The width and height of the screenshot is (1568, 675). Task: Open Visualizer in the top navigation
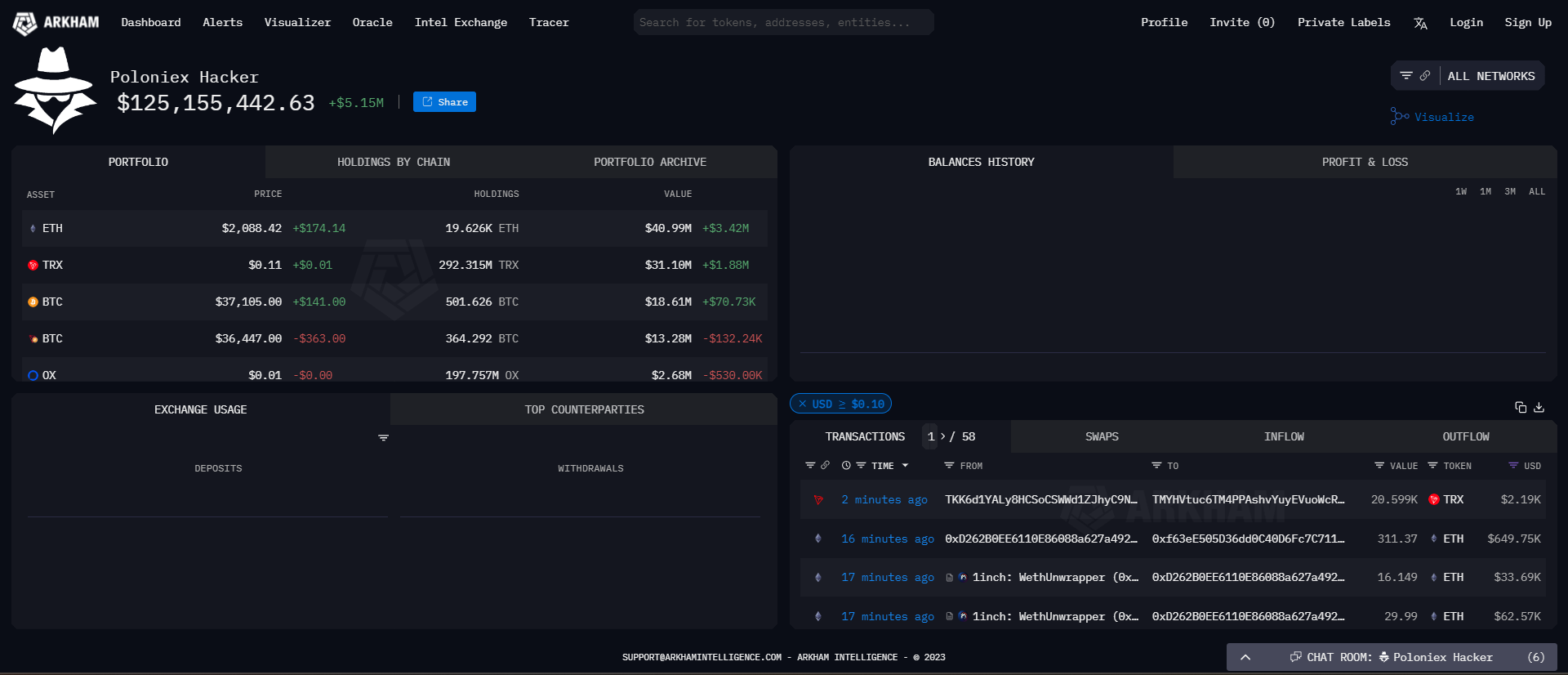click(x=297, y=22)
